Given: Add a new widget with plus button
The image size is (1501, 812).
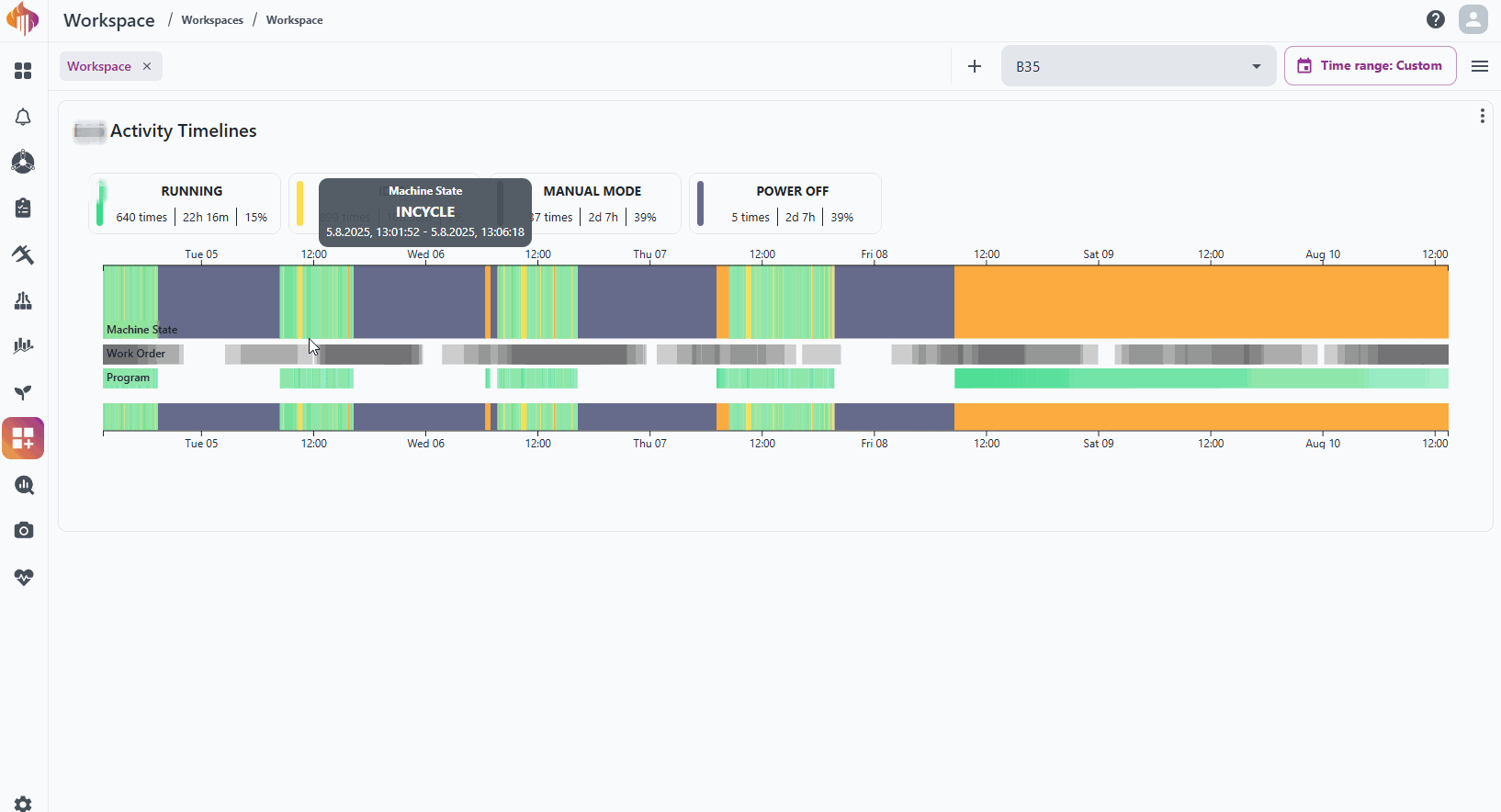Looking at the screenshot, I should (x=975, y=66).
